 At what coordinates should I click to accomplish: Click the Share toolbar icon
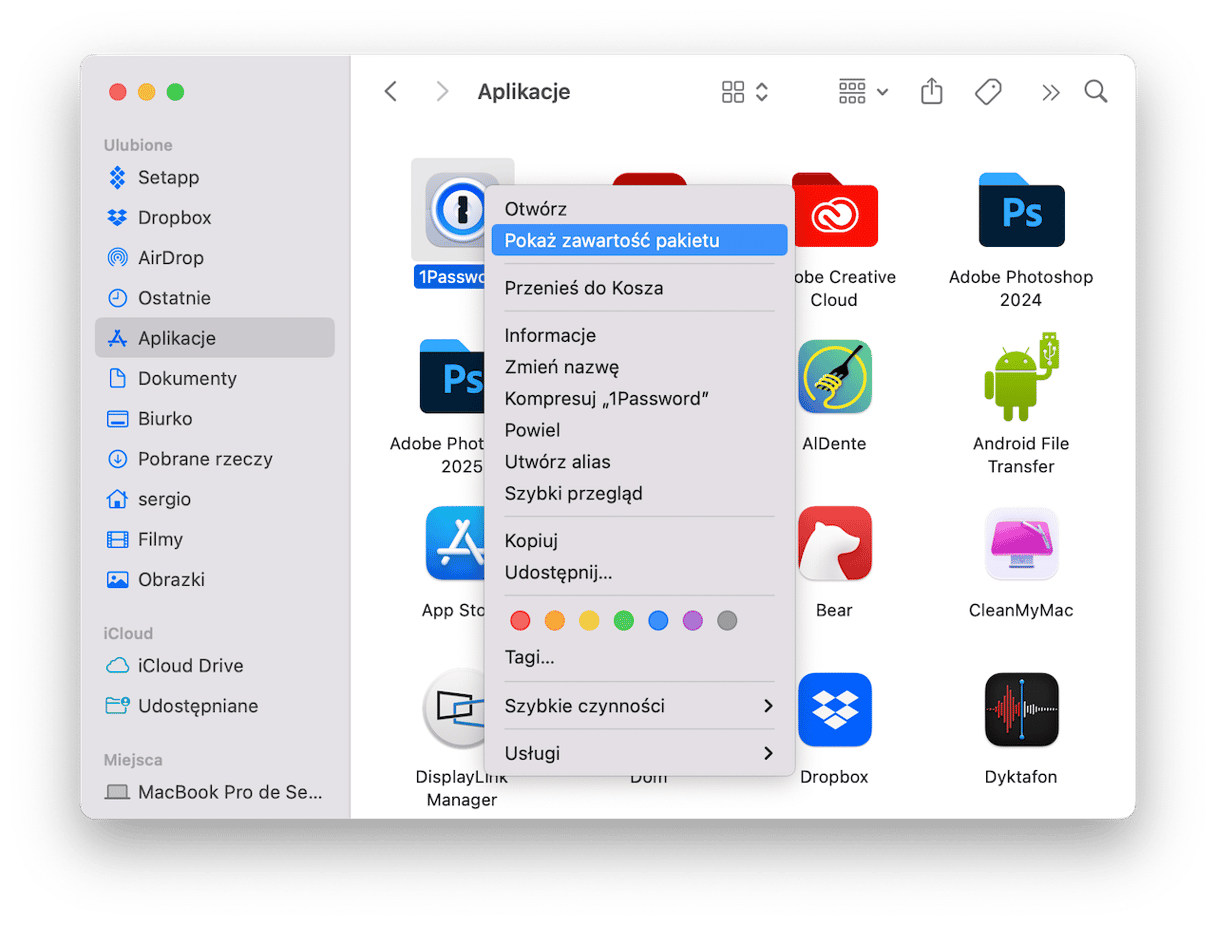tap(931, 92)
